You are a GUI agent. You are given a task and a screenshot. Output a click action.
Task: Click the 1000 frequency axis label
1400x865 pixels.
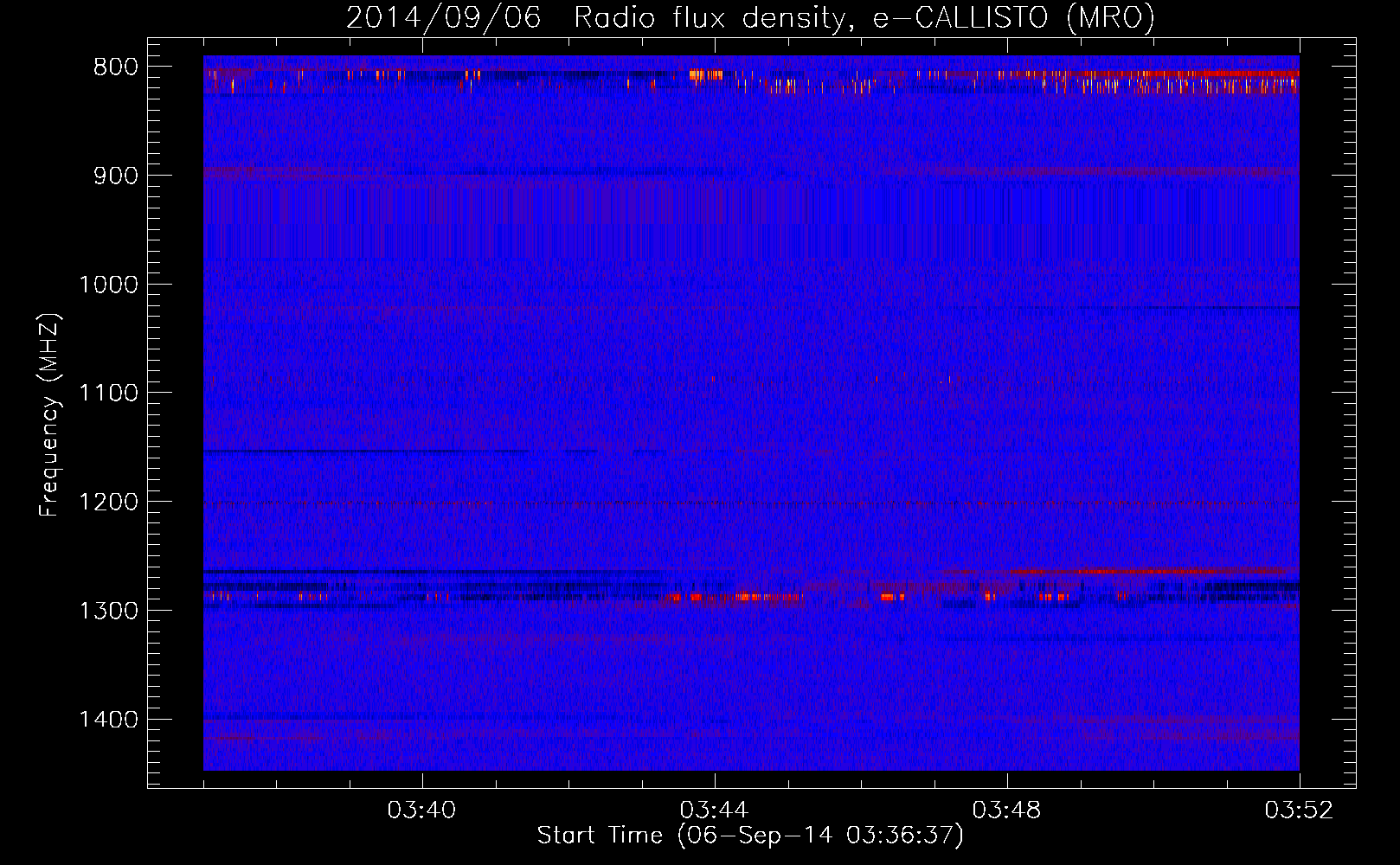pos(108,285)
